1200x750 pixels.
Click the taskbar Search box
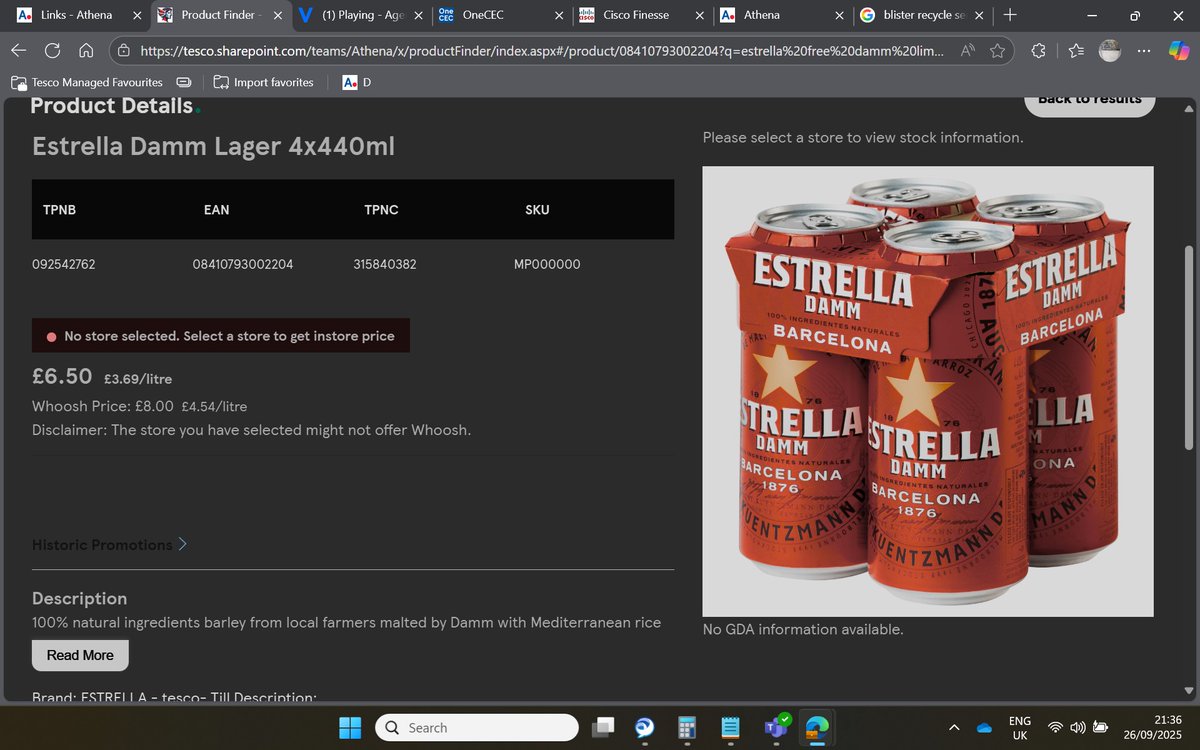(477, 727)
